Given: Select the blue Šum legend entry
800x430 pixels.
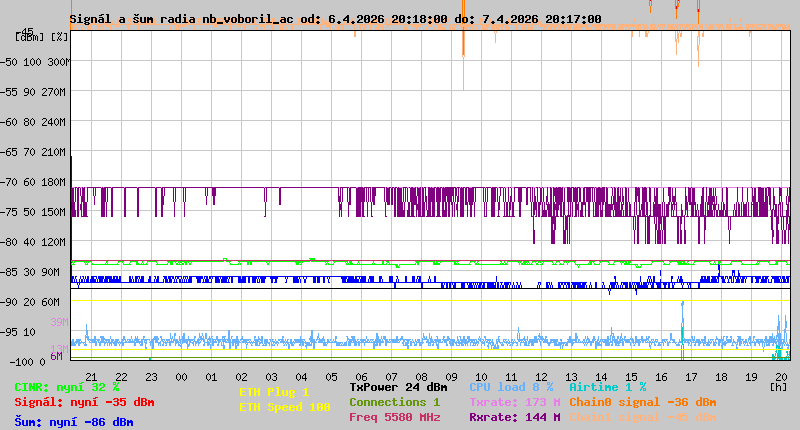Looking at the screenshot, I should [74, 422].
